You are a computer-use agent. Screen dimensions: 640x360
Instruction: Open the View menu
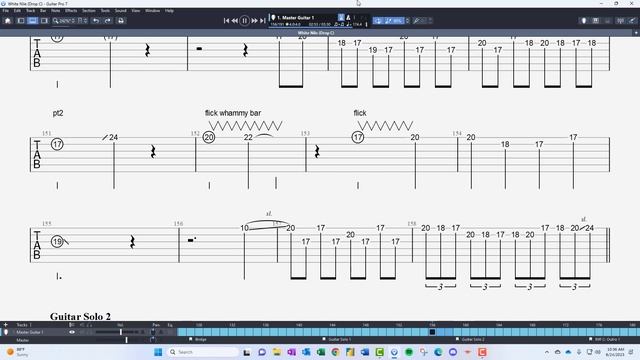coord(136,11)
